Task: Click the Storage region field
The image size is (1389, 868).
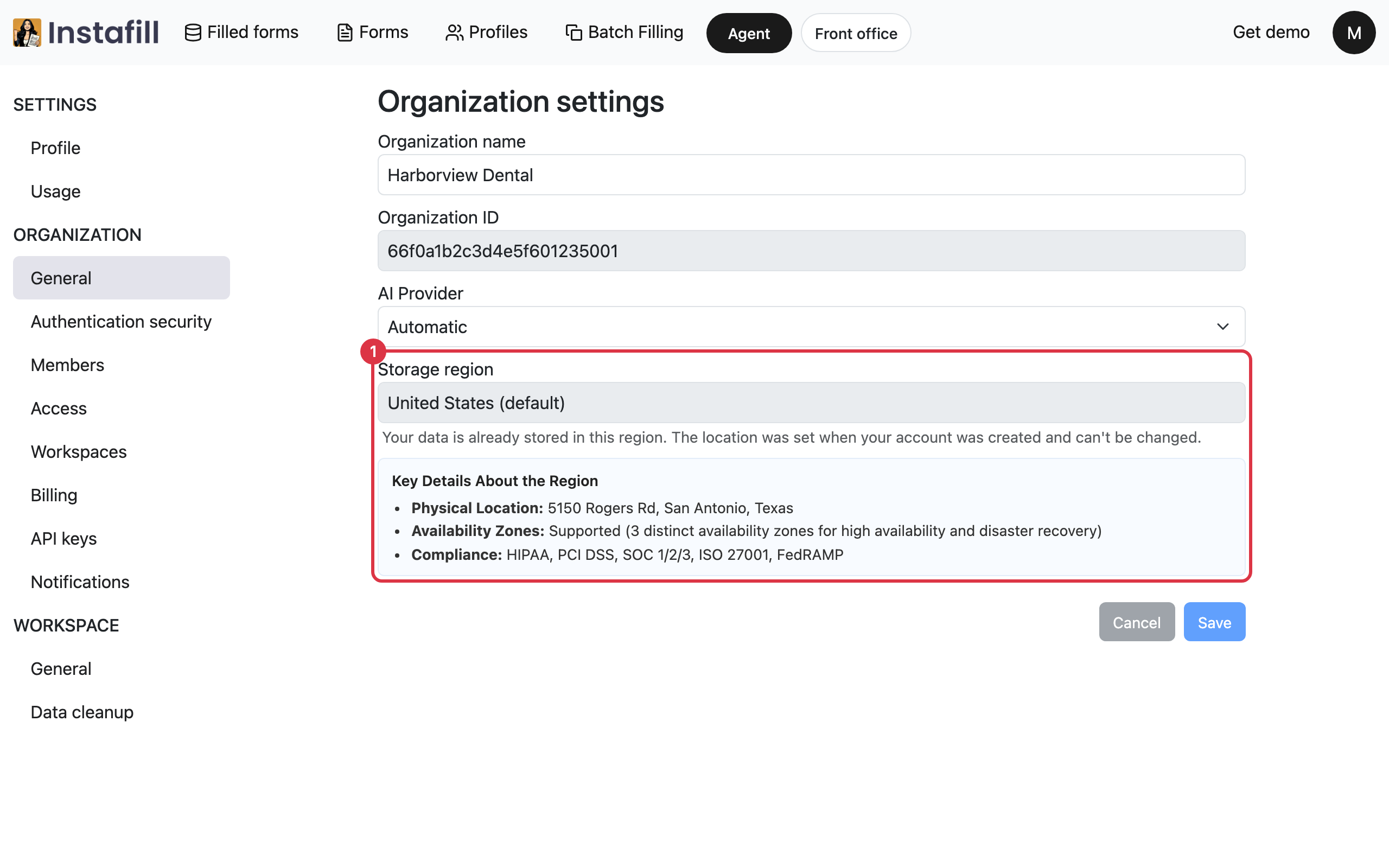Action: point(811,403)
